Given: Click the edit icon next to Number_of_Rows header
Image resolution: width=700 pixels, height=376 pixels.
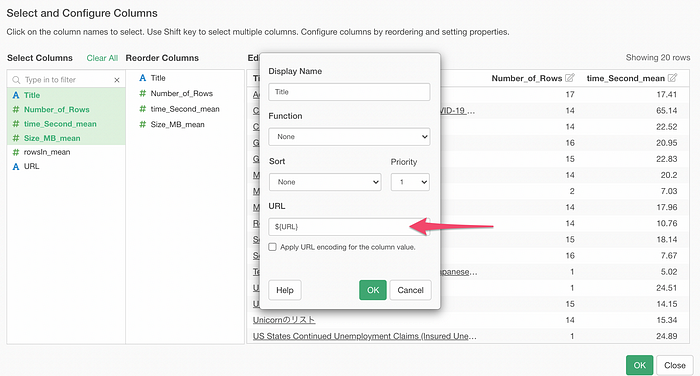Looking at the screenshot, I should coord(570,78).
